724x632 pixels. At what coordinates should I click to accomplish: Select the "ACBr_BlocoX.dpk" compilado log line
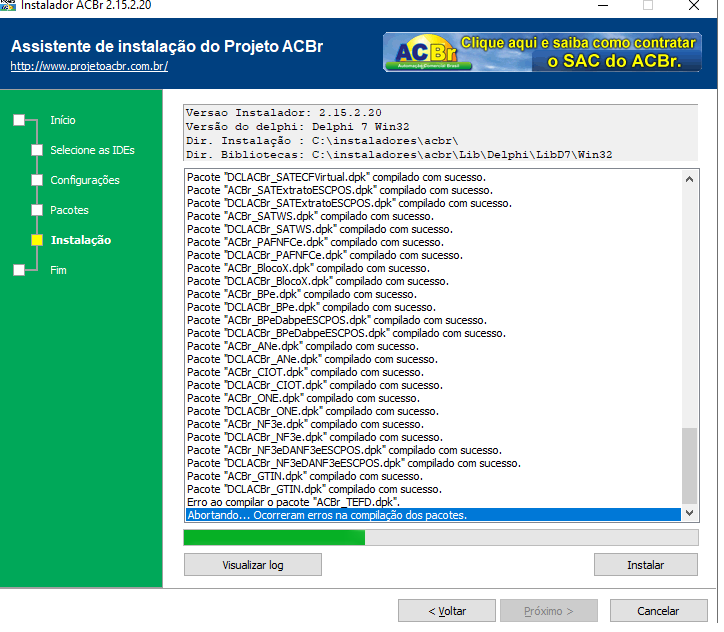433,268
